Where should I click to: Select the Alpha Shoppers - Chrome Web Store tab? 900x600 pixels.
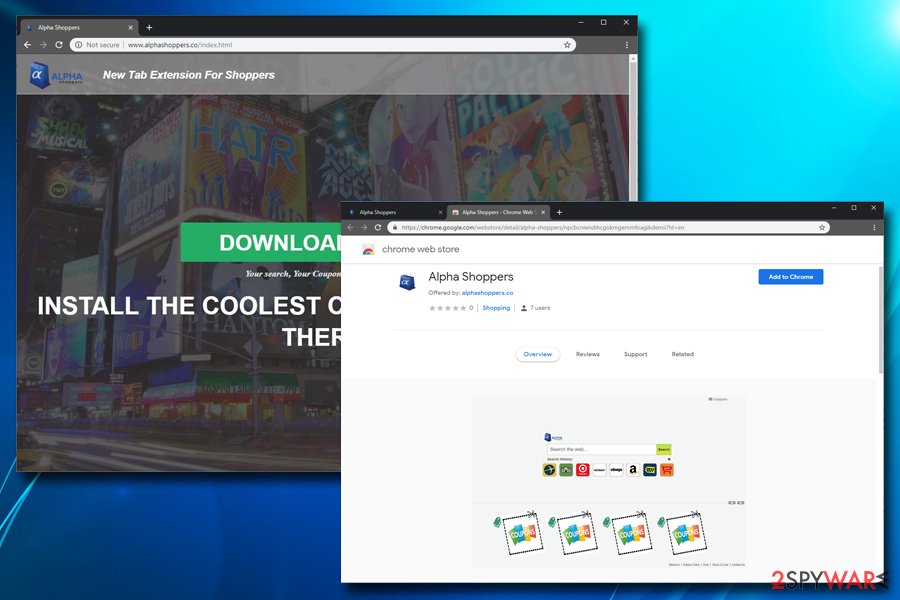point(497,212)
